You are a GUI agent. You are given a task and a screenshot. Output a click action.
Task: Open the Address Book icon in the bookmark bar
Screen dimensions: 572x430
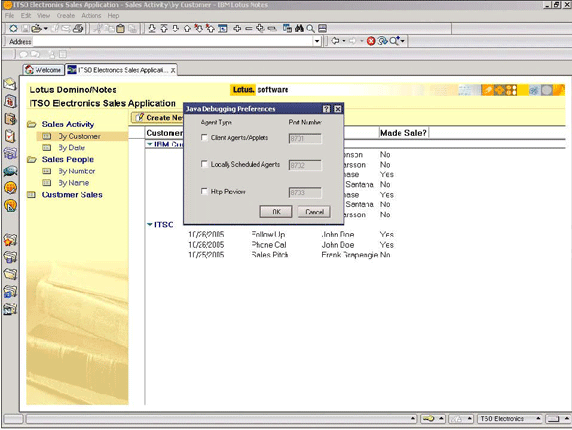pos(10,119)
